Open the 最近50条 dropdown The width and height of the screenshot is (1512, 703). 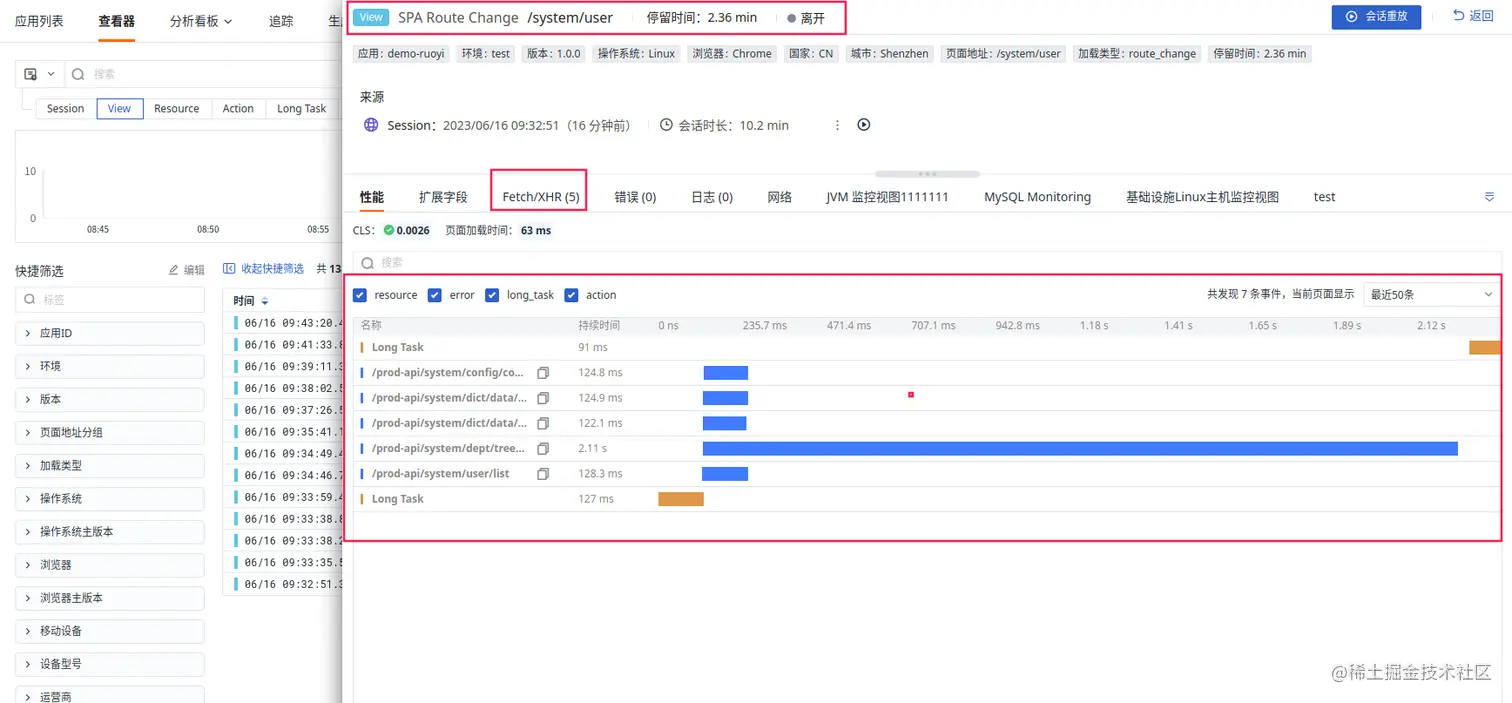[1431, 294]
